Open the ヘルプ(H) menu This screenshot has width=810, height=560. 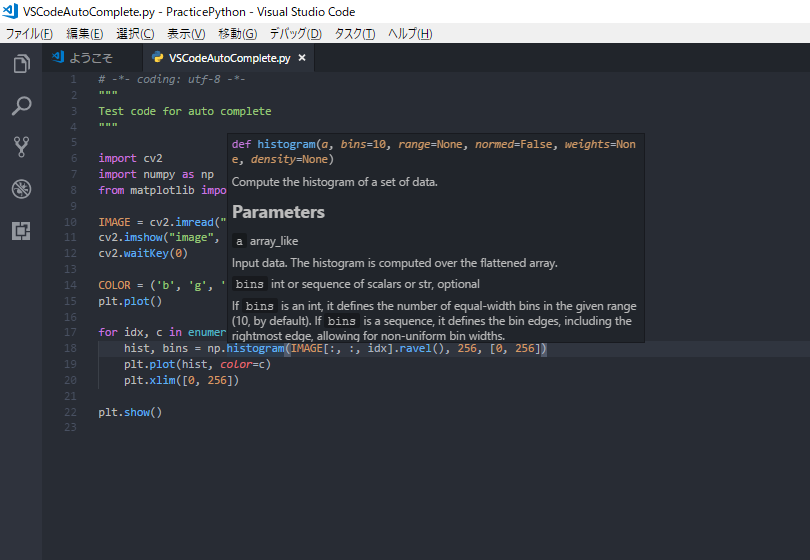(410, 34)
